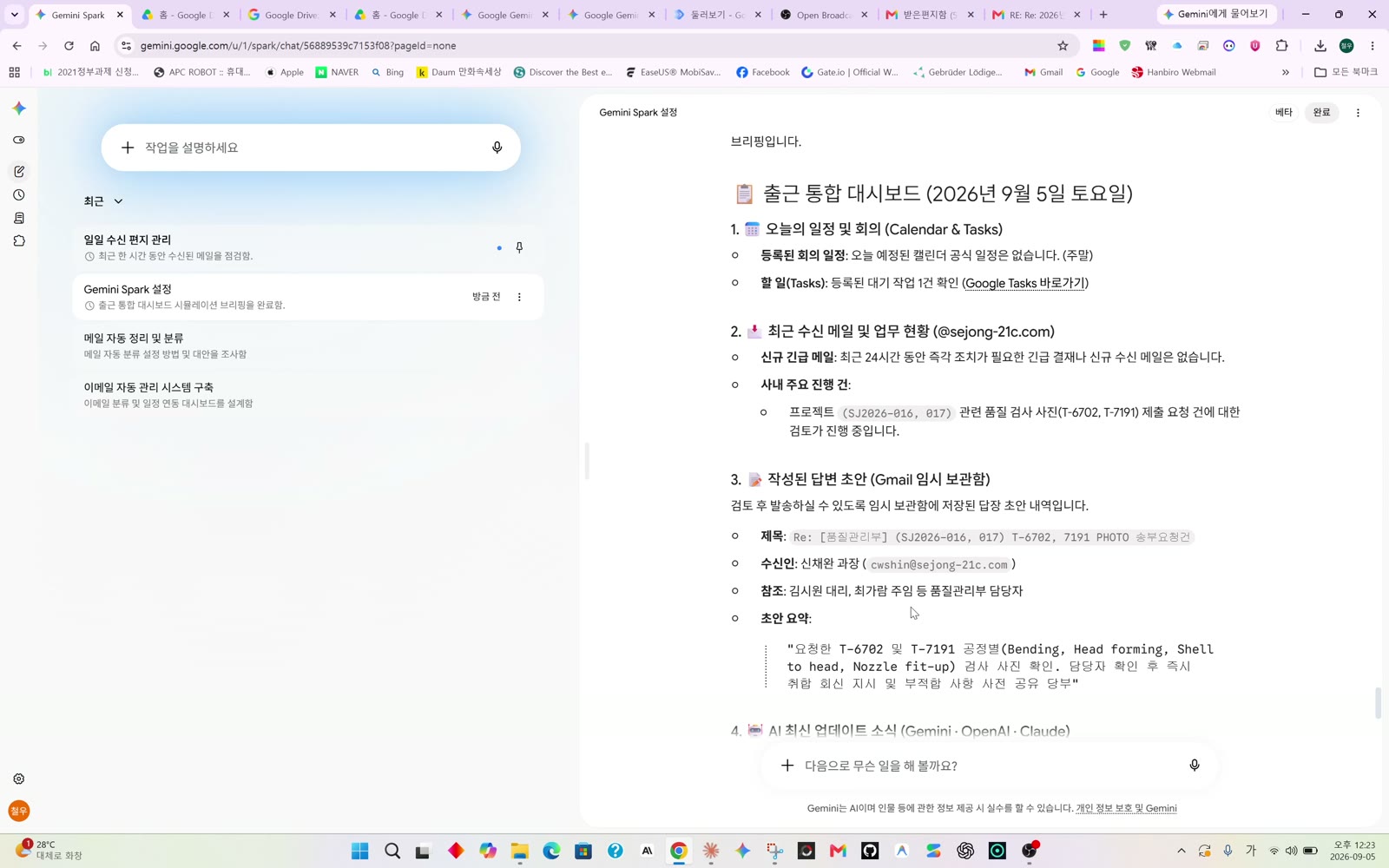Click microphone in the bottom prompt box
This screenshot has height=868, width=1389.
click(1195, 766)
